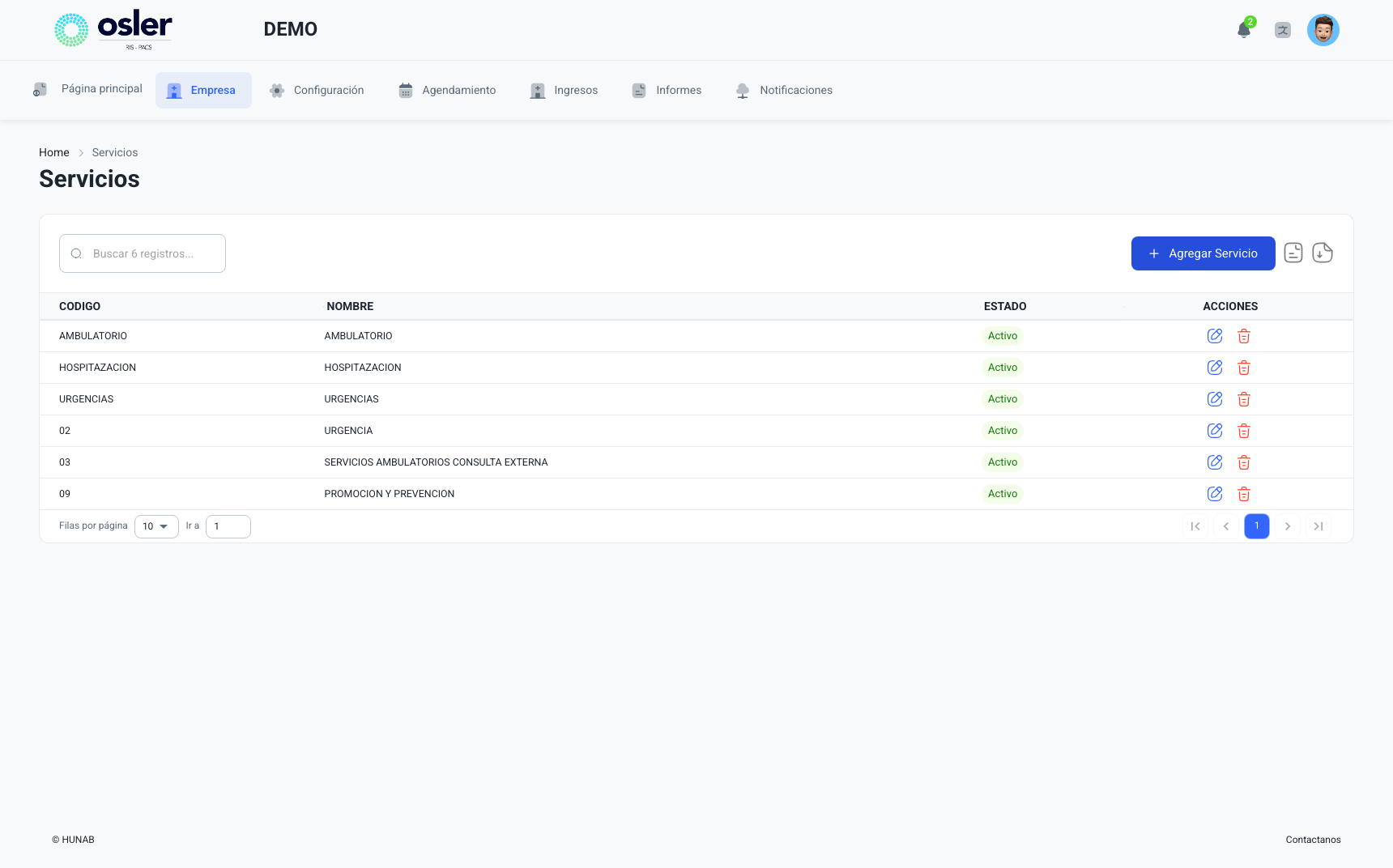Click the document report icon beside Agregar Servicio
The height and width of the screenshot is (868, 1393).
1293,253
